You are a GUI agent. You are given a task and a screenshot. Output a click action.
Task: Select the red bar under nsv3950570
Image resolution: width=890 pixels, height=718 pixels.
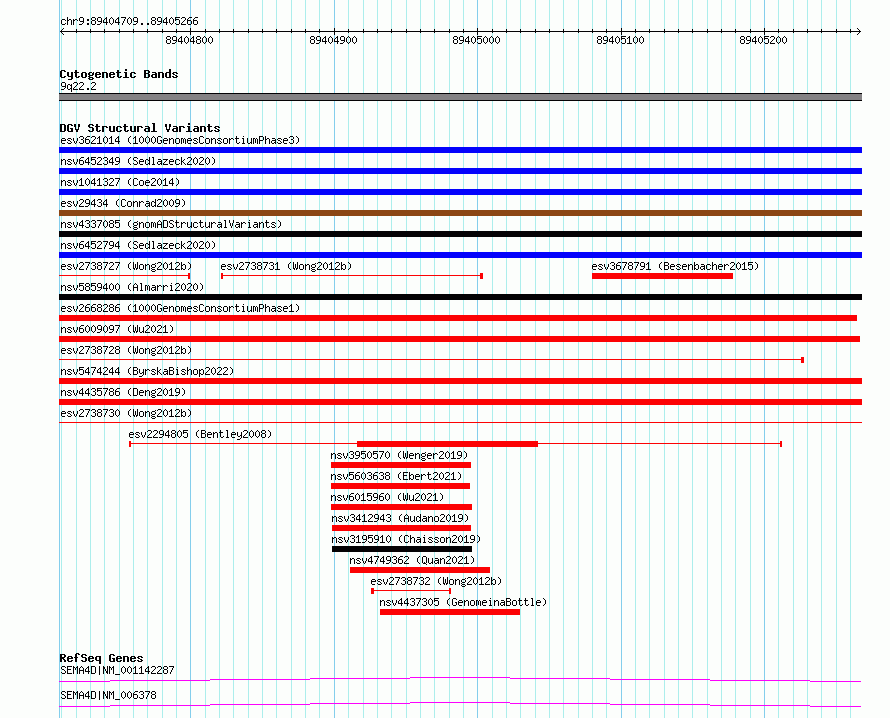401,465
